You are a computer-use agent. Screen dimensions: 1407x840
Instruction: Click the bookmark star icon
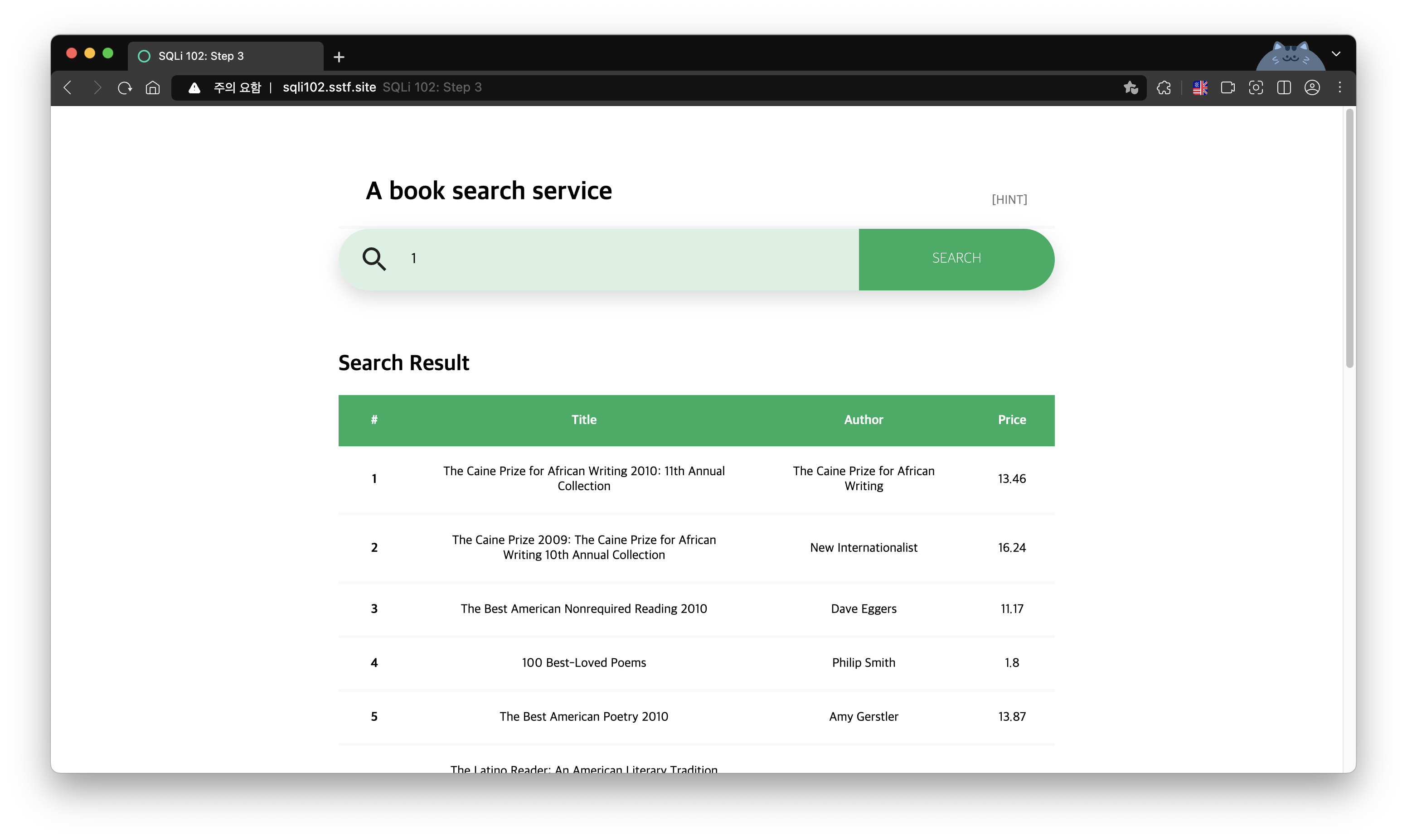tap(1130, 87)
